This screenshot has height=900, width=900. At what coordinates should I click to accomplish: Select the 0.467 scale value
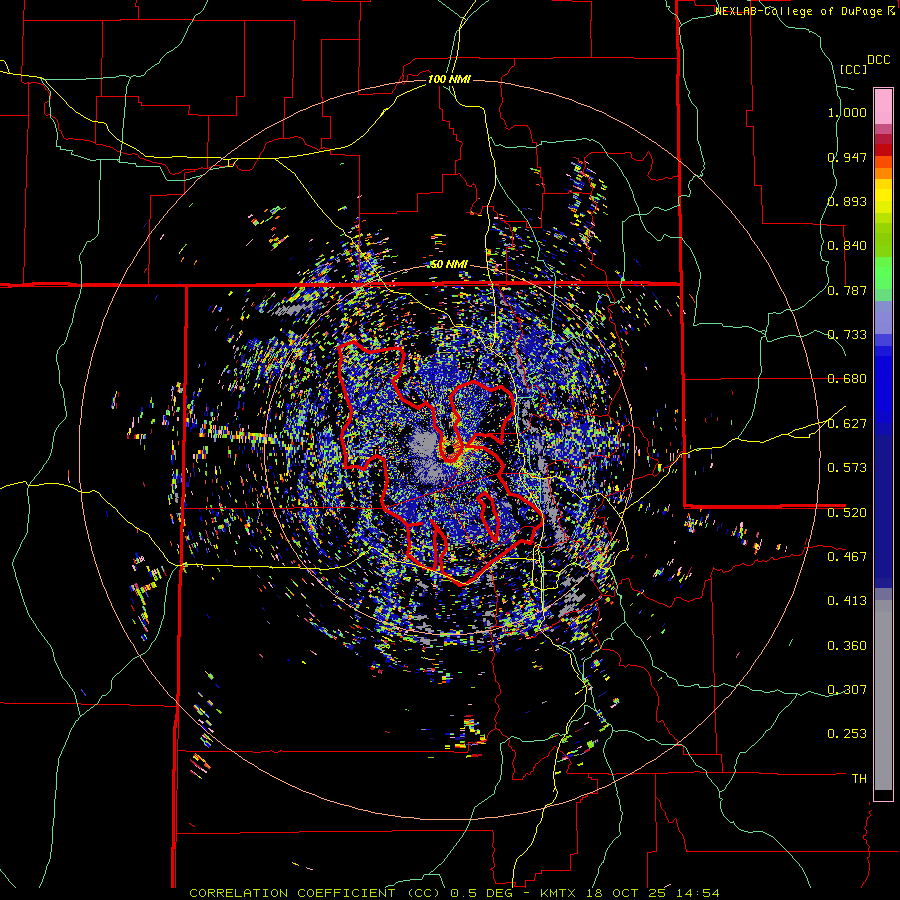pos(847,557)
